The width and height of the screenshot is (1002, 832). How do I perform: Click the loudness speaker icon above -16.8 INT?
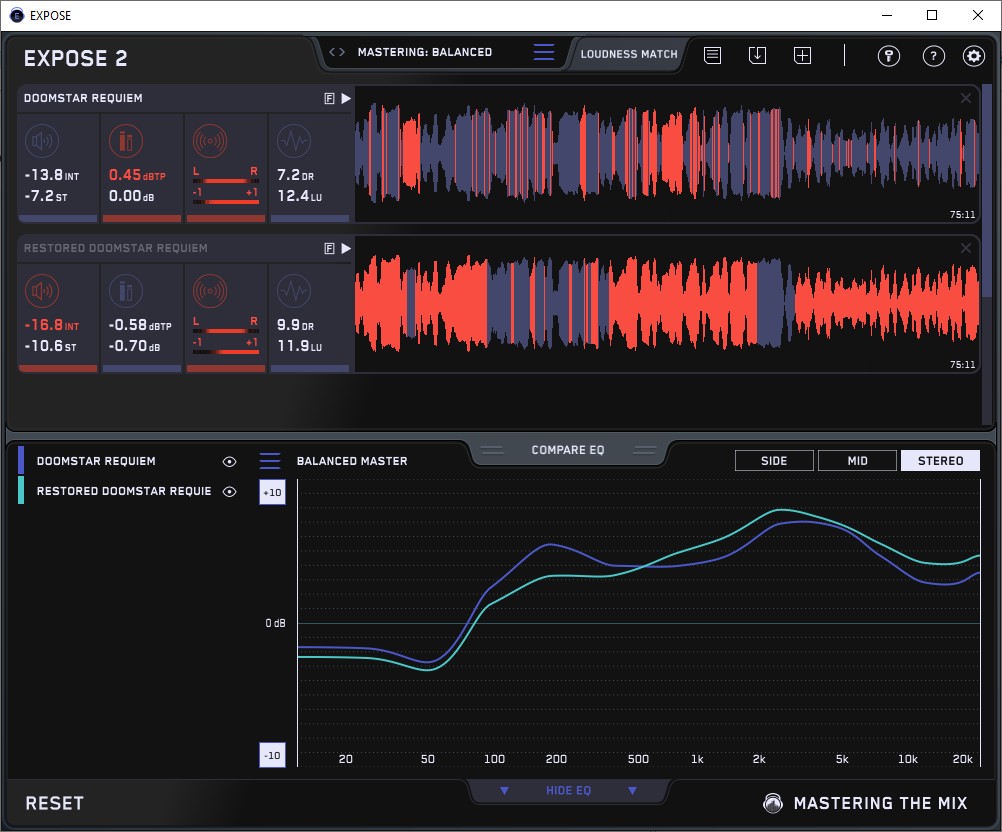click(42, 291)
